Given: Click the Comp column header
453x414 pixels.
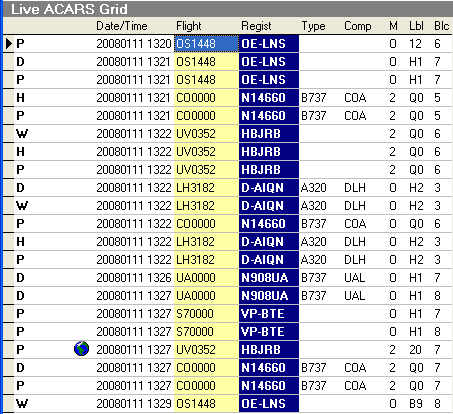Looking at the screenshot, I should pyautogui.click(x=358, y=26).
